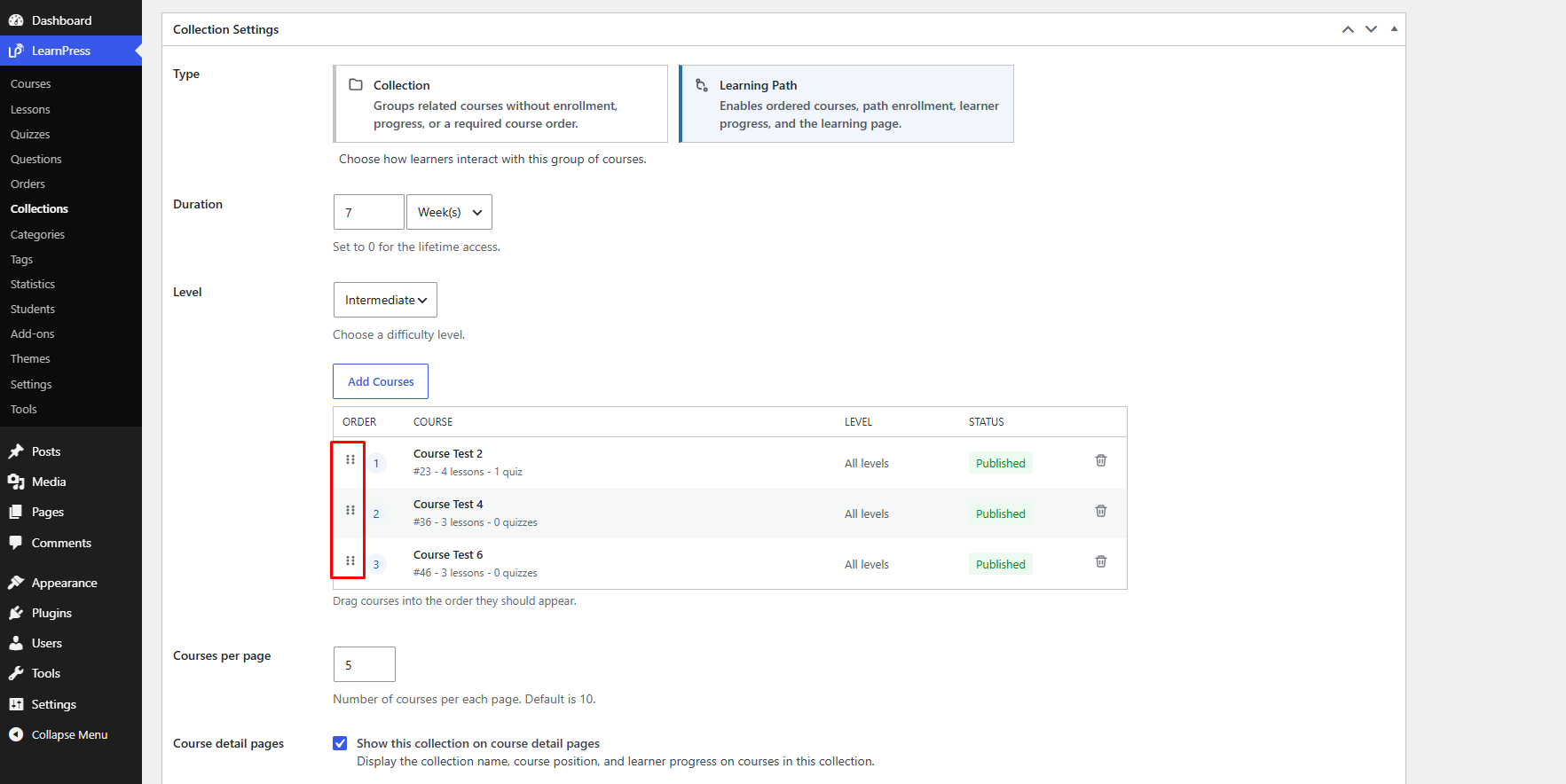Open the Week(s) duration unit dropdown
The width and height of the screenshot is (1566, 784).
point(449,212)
